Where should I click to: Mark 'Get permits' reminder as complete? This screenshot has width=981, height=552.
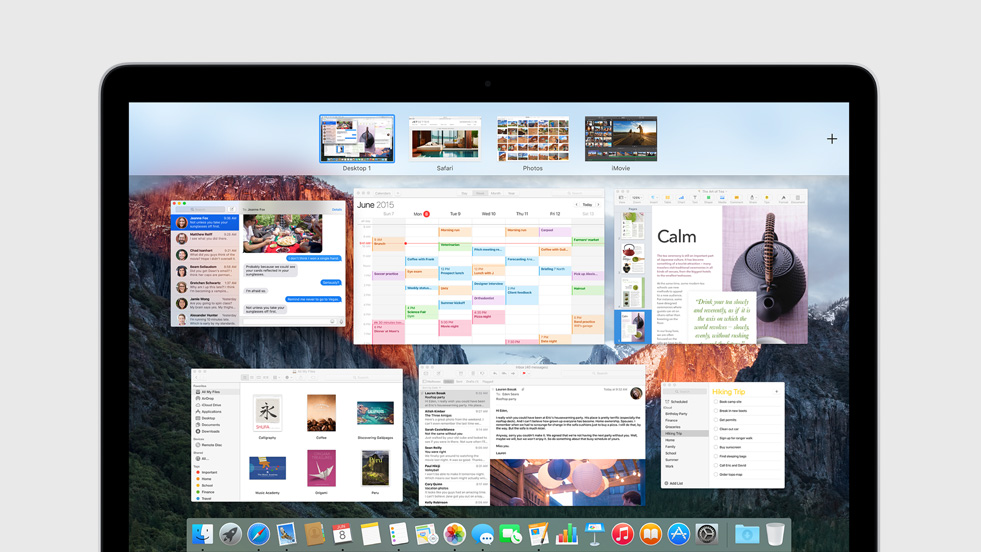(716, 420)
